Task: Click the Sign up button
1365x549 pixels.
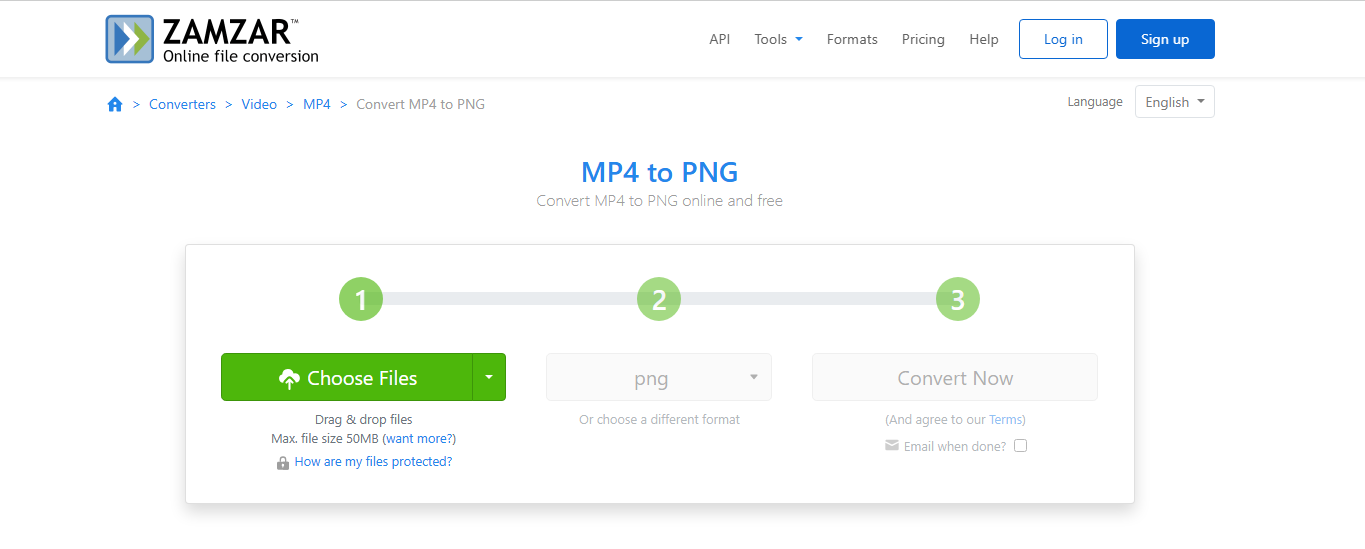Action: [x=1165, y=39]
